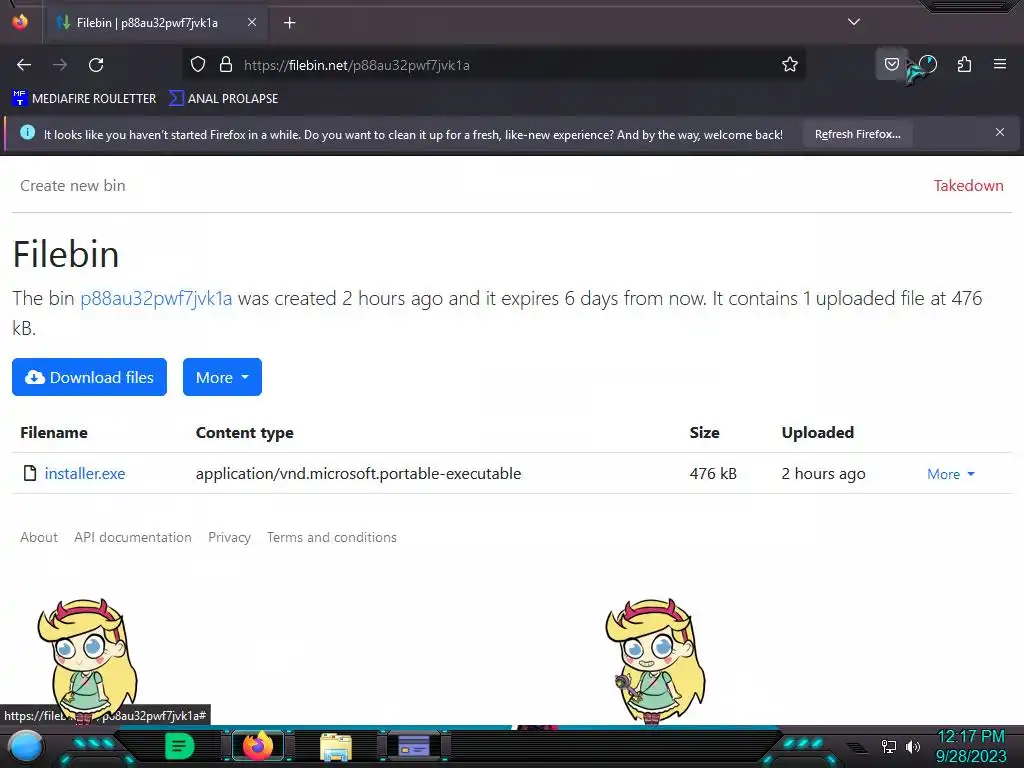This screenshot has width=1024, height=768.
Task: Open the volume speaker tray icon
Action: tap(913, 746)
